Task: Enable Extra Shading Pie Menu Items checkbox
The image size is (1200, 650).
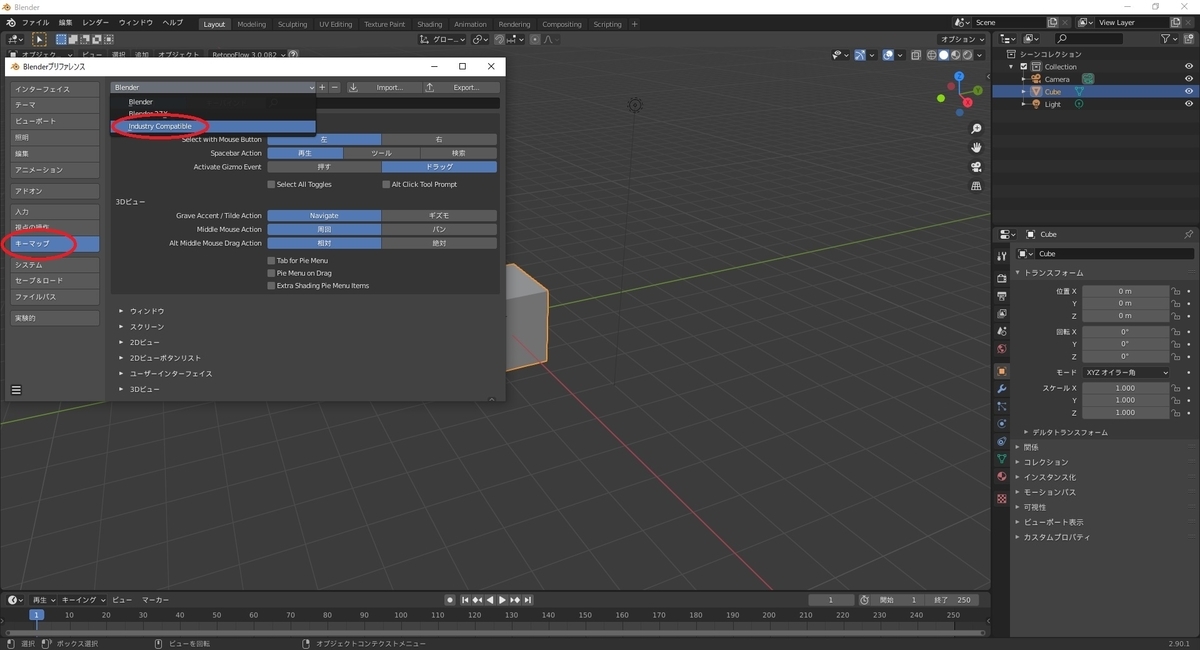Action: click(x=271, y=286)
